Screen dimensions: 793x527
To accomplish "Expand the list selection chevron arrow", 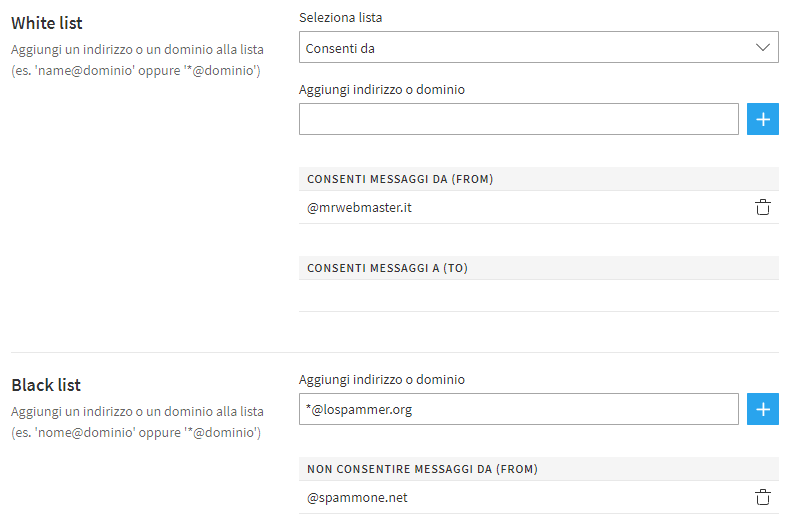I will [763, 47].
